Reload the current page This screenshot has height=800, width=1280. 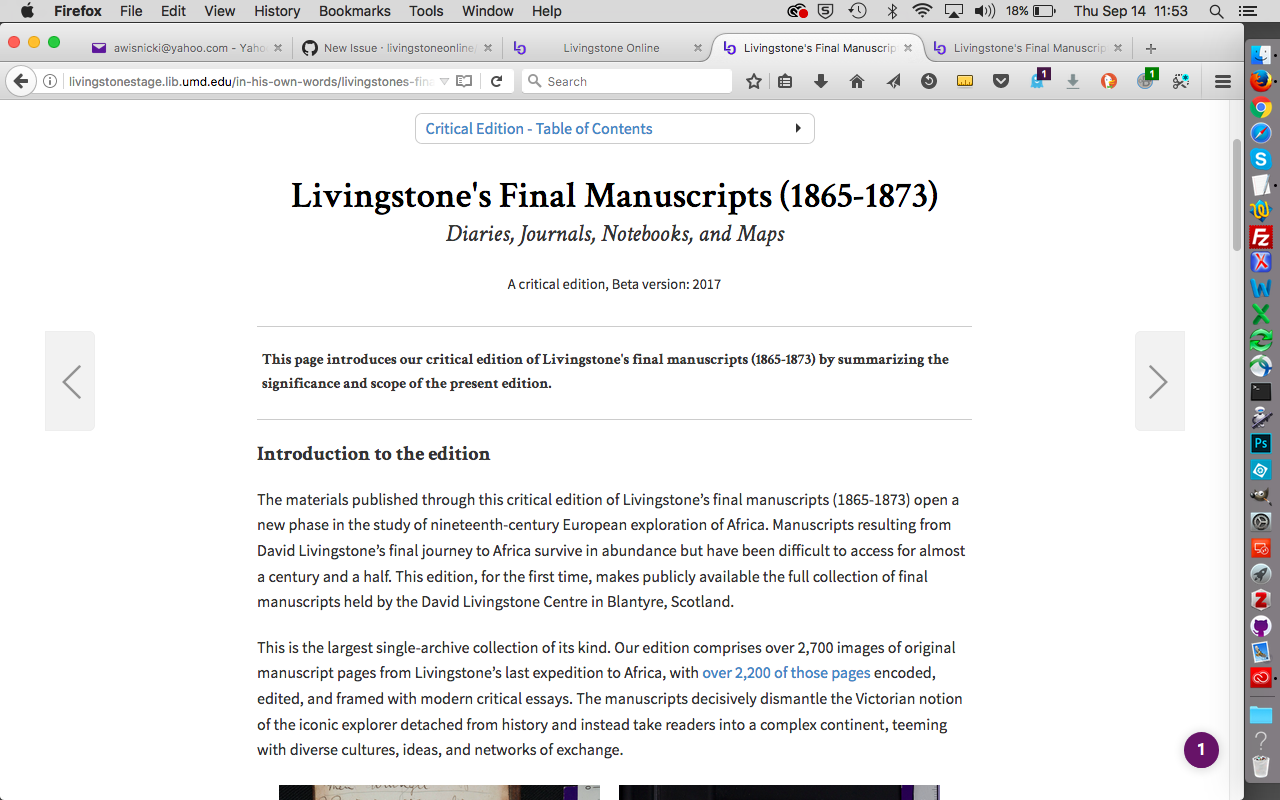pyautogui.click(x=497, y=82)
